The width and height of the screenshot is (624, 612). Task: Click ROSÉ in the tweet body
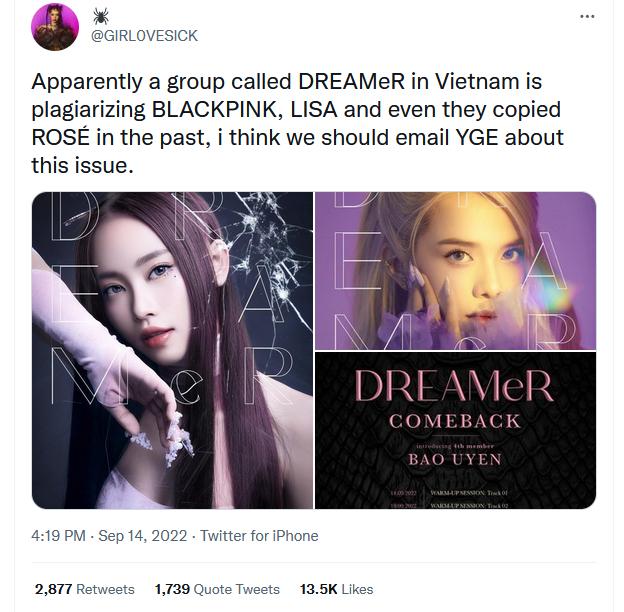pos(60,137)
